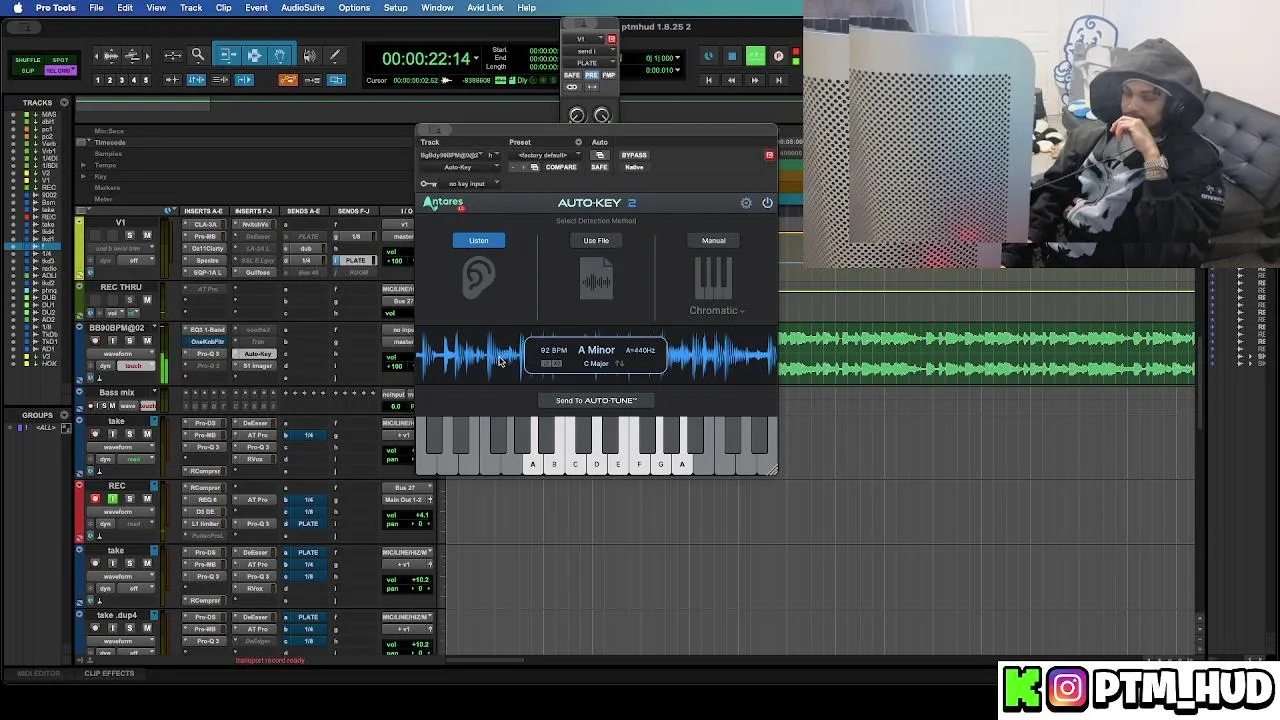
Task: Toggle plugin BYPASS button
Action: pos(634,155)
